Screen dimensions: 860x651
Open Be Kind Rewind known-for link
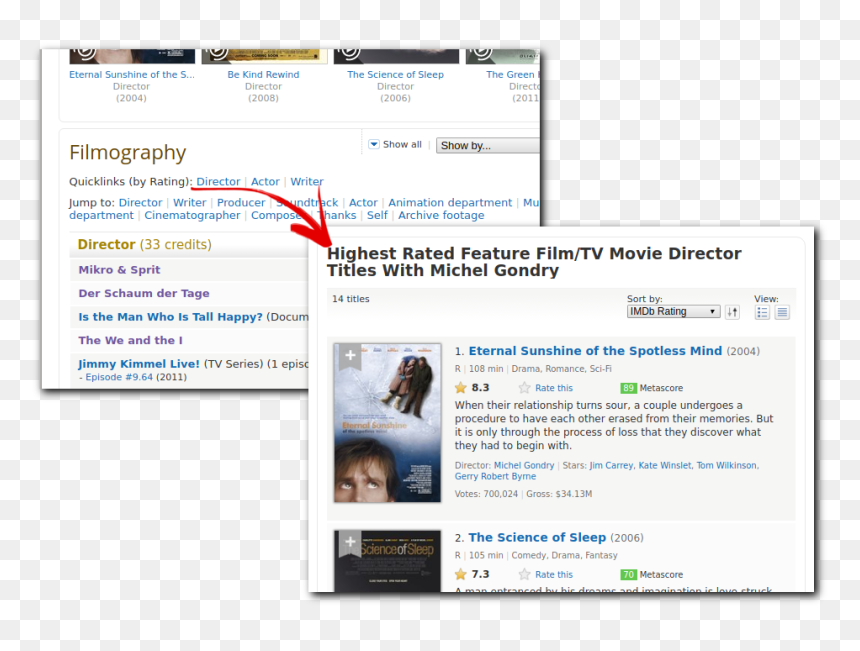tap(263, 75)
